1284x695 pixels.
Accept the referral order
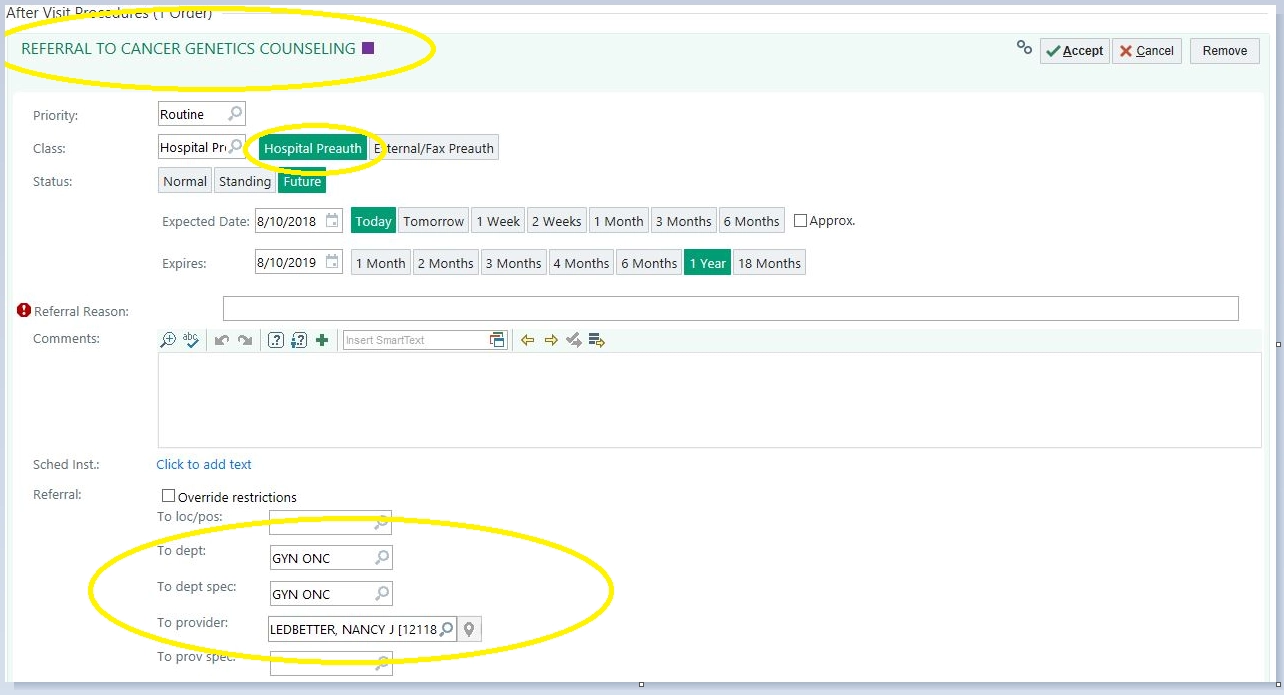pyautogui.click(x=1074, y=51)
